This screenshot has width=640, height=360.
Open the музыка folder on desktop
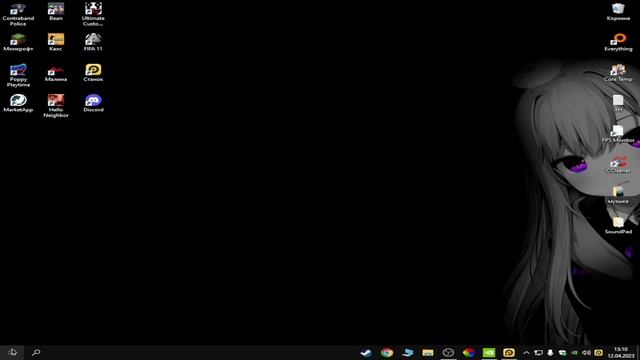coord(618,195)
